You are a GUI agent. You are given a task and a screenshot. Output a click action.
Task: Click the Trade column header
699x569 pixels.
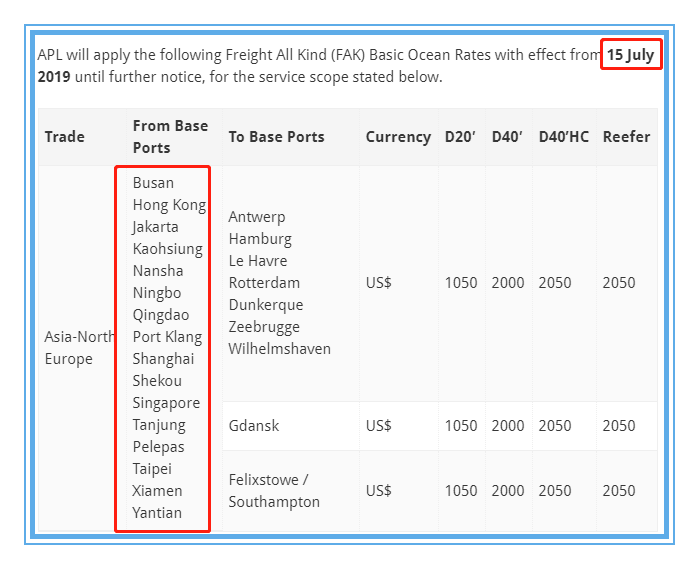pos(65,137)
